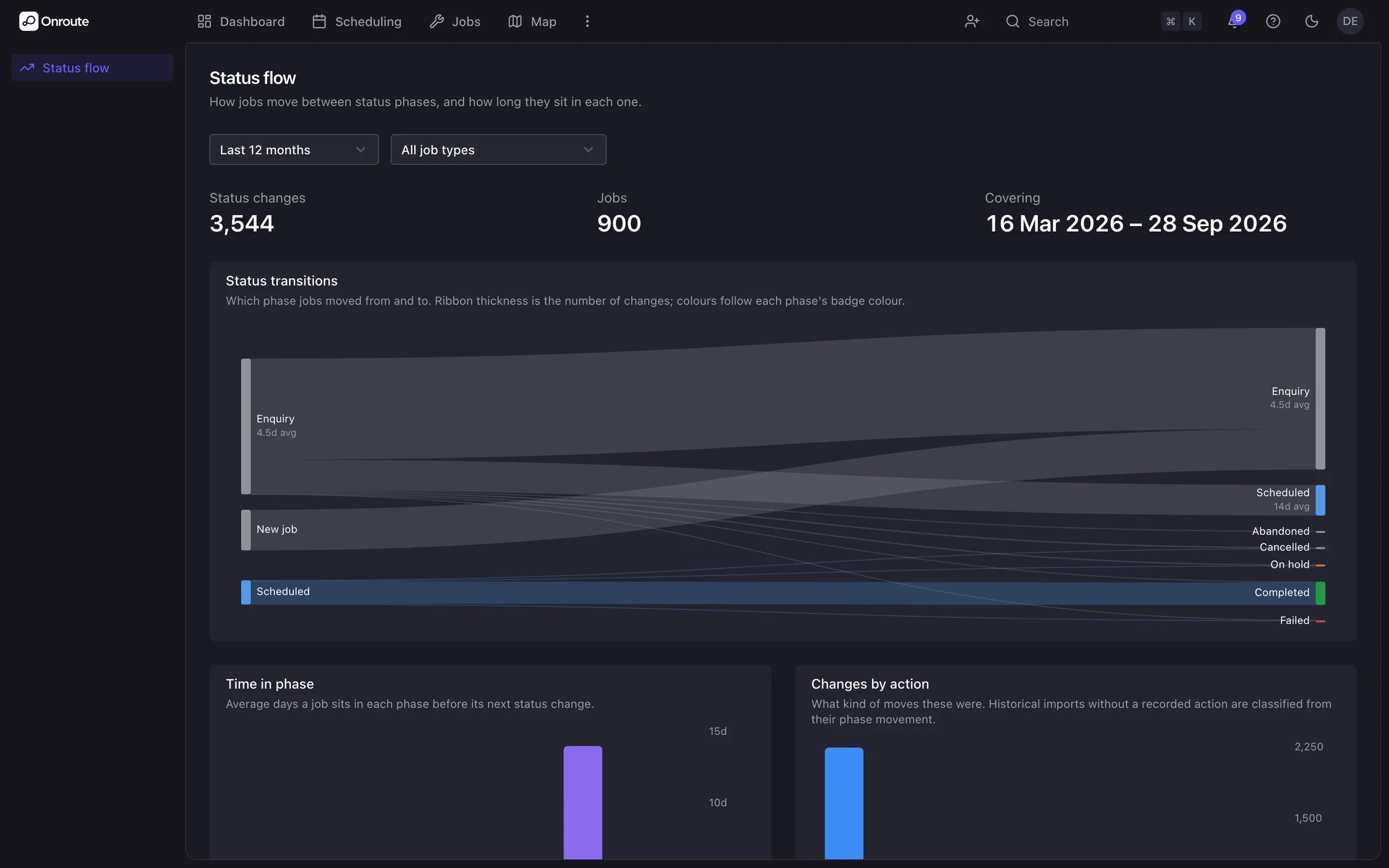Click the right-side Enquiry node bar
This screenshot has height=868, width=1389.
tap(1320, 399)
